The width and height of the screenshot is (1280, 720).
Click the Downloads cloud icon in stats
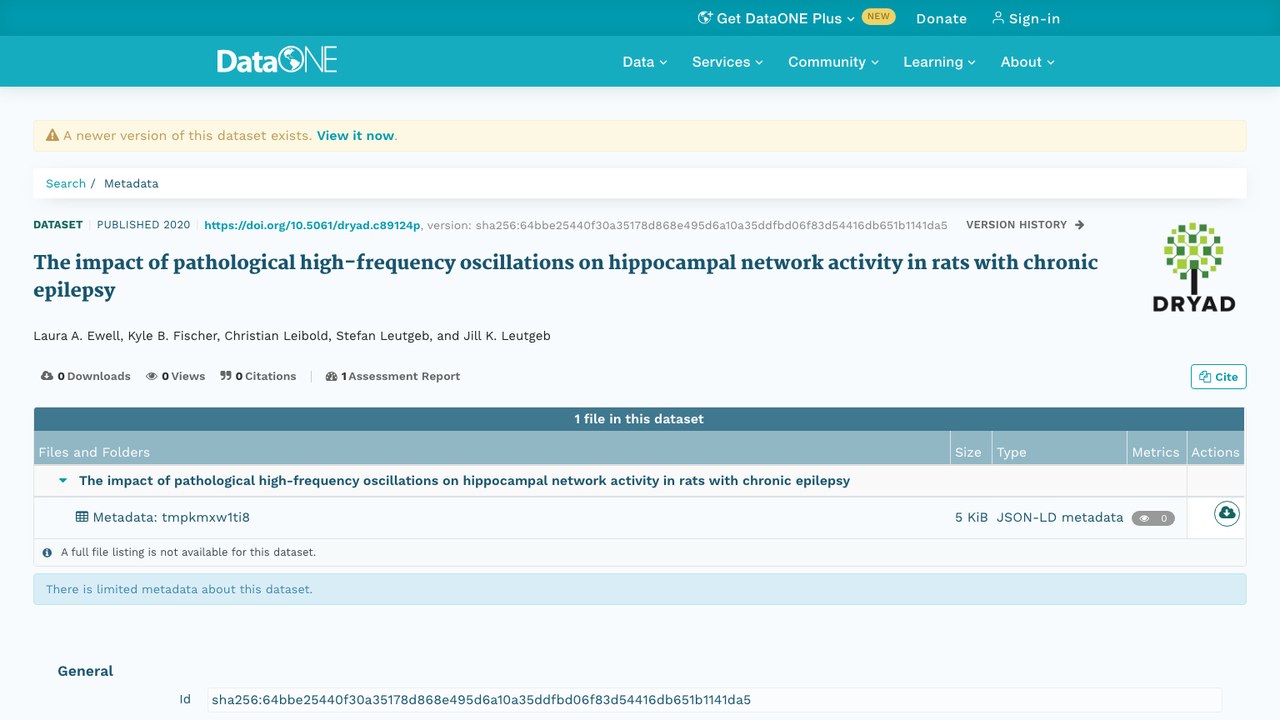(47, 376)
